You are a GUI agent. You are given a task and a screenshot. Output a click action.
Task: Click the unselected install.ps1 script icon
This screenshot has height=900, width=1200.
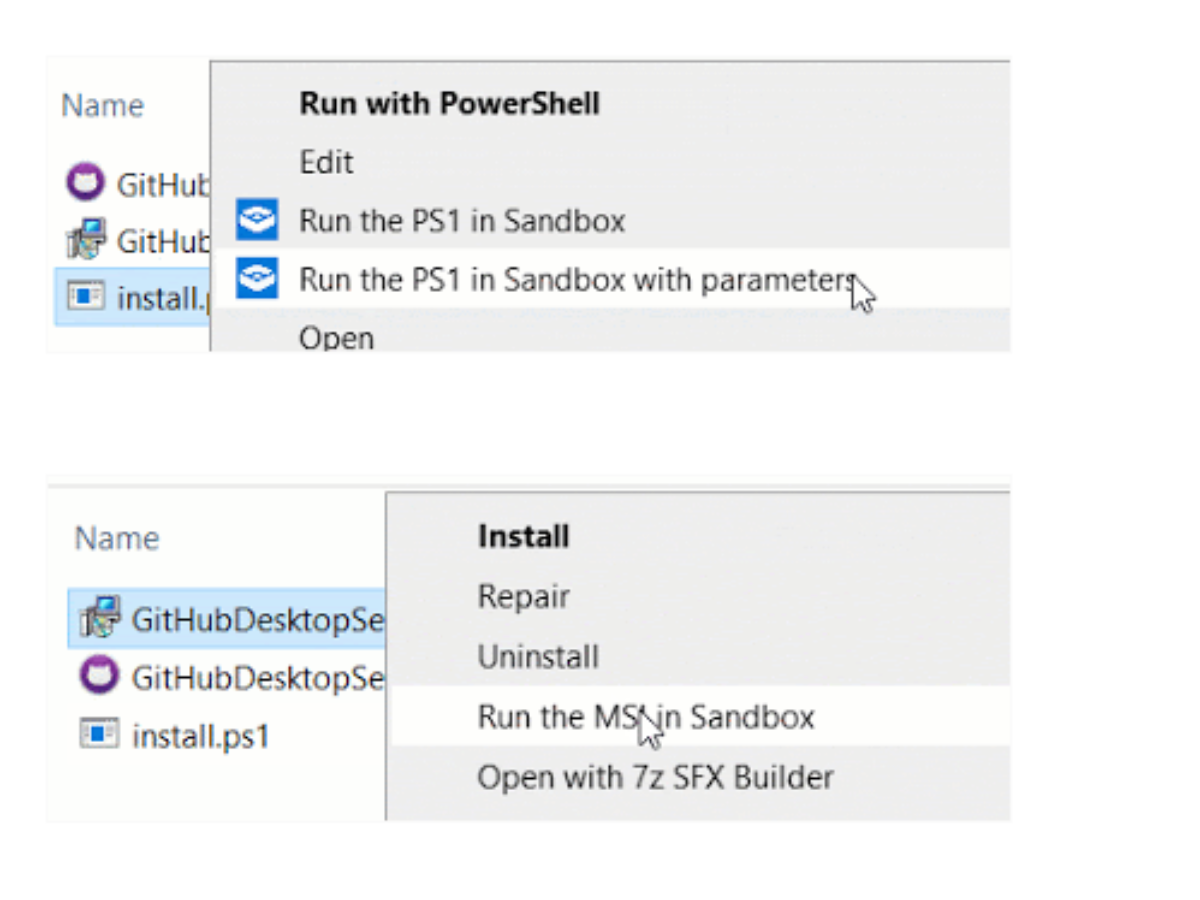(x=99, y=736)
